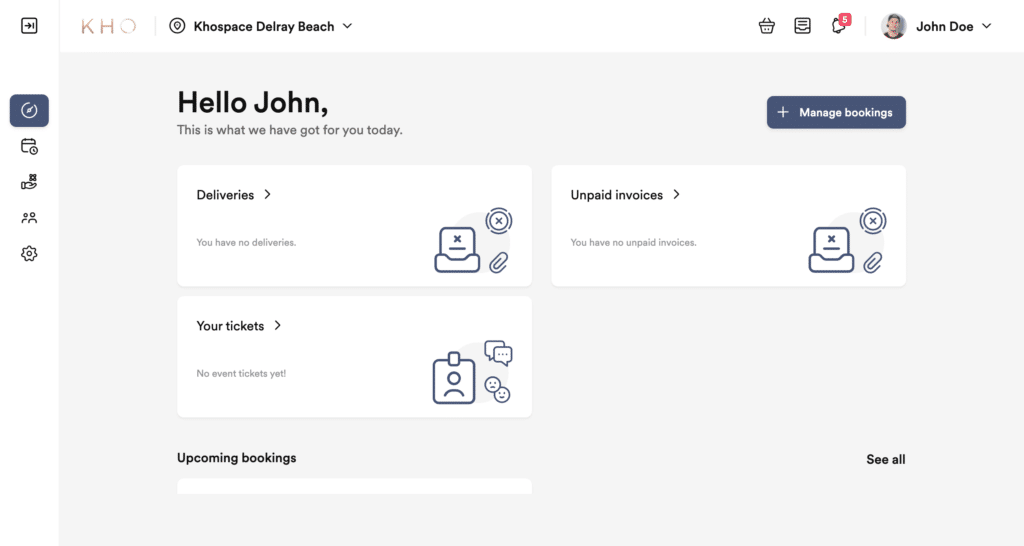The image size is (1024, 546).
Task: Click the John Doe name label
Action: (x=944, y=26)
